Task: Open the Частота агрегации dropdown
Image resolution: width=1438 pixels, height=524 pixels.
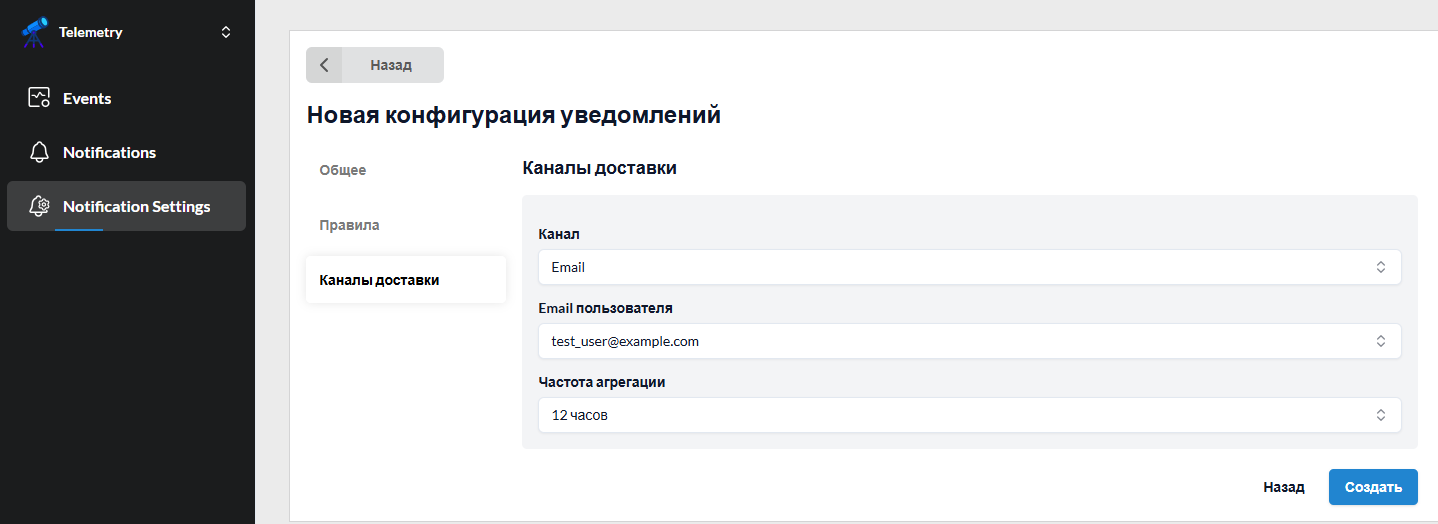Action: click(970, 415)
